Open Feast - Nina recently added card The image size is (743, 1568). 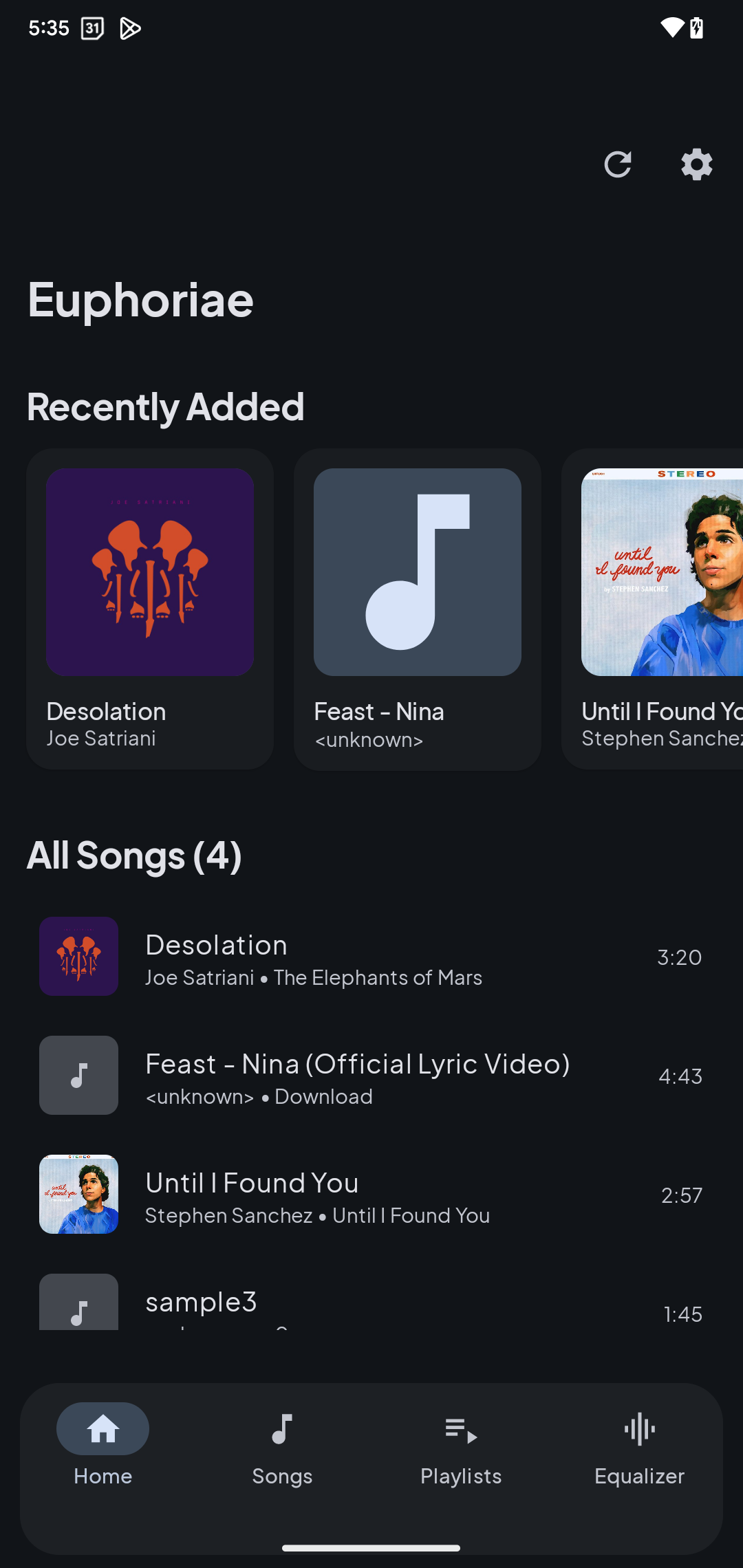click(417, 609)
